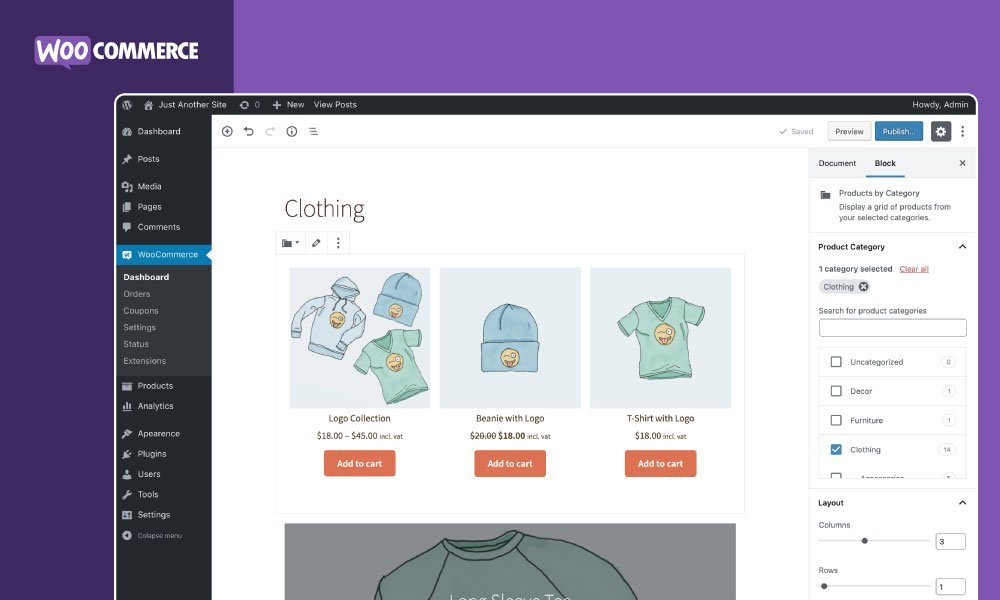The image size is (1000, 600).
Task: Click the Beanie with Logo product image
Action: pyautogui.click(x=510, y=338)
